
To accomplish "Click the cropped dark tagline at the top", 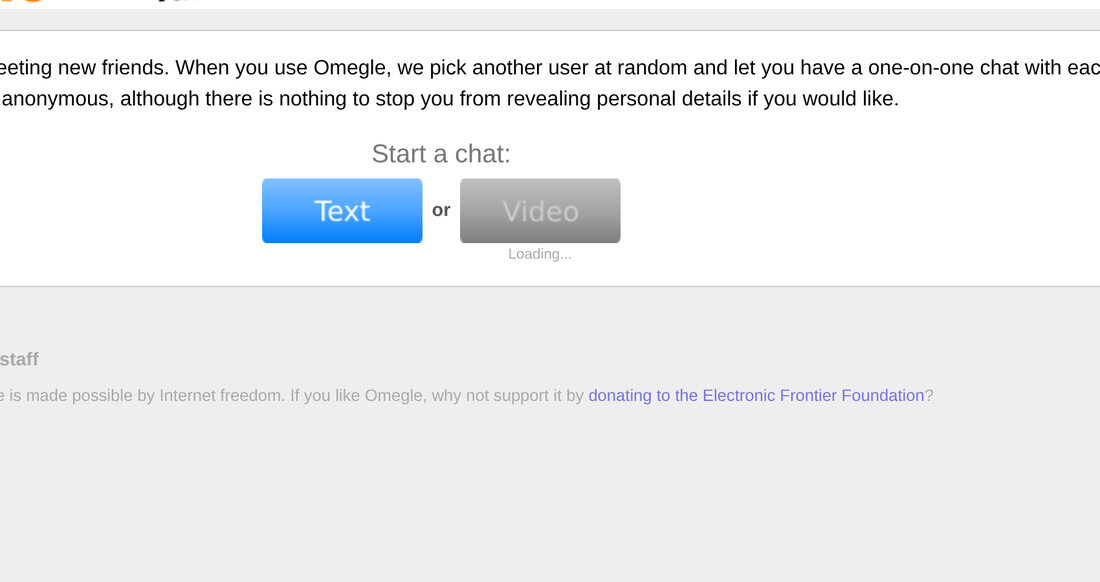I will coord(174,1).
